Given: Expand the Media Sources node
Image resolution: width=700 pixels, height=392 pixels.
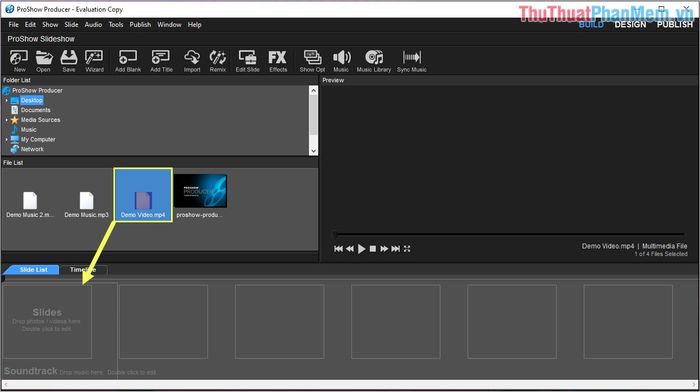Looking at the screenshot, I should [6, 120].
